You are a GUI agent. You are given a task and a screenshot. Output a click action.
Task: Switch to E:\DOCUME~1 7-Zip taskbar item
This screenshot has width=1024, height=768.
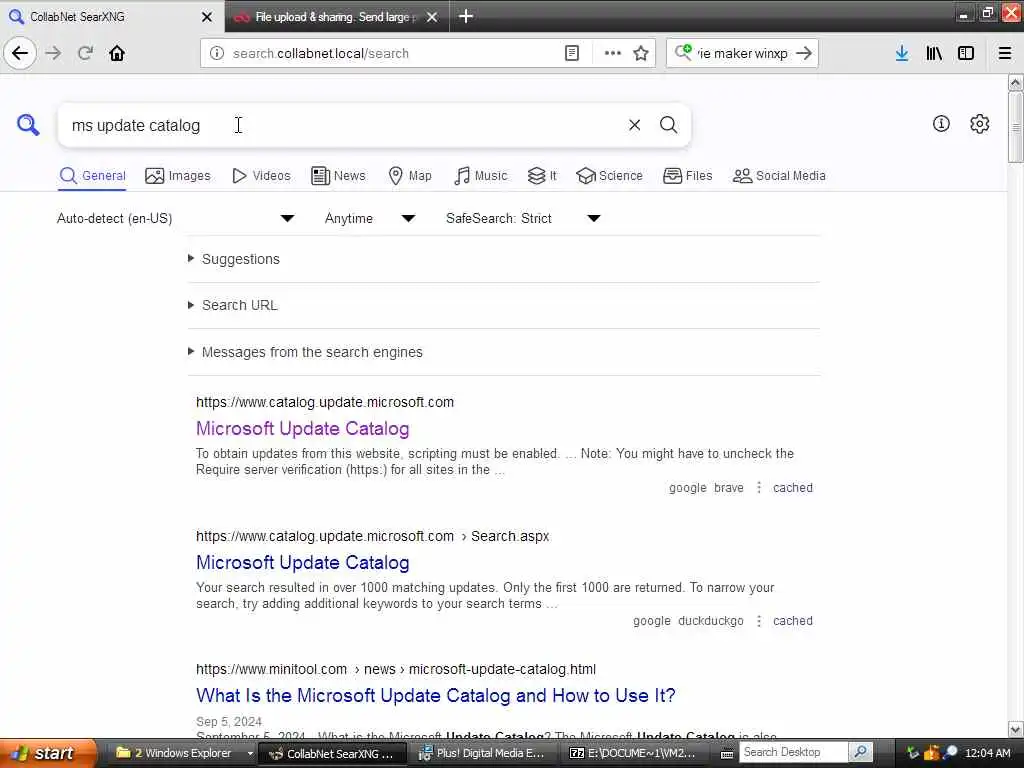(636, 753)
